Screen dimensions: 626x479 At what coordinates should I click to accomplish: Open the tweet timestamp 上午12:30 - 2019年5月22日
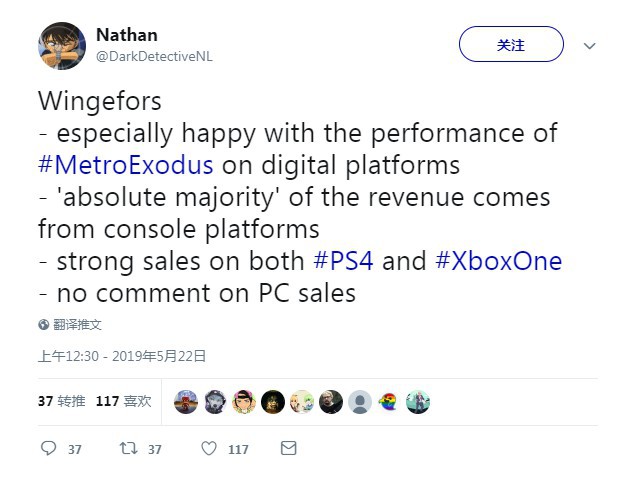122,355
